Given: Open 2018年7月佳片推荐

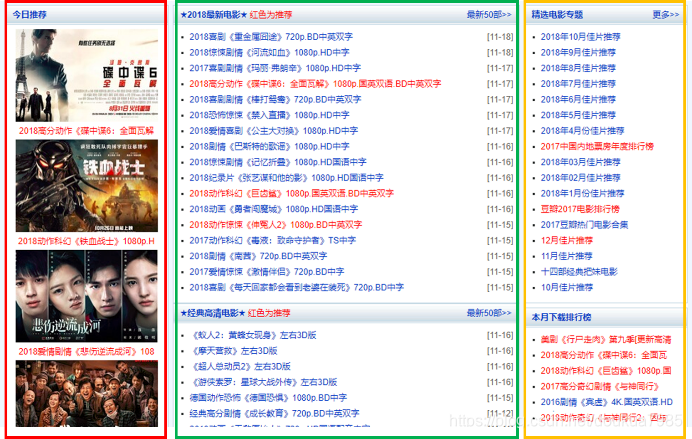Looking at the screenshot, I should [x=578, y=84].
